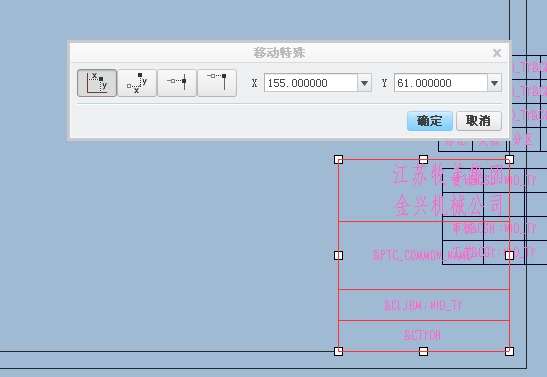Choose the snap-to-vertex move mode icon
The height and width of the screenshot is (377, 547).
click(217, 83)
